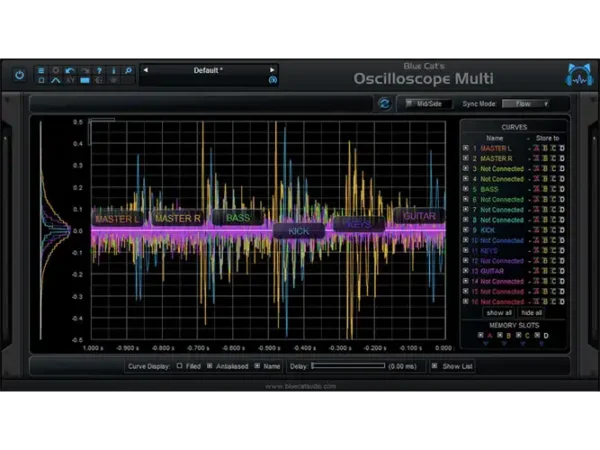Screen dimensions: 600x450
Task: Store MASTER L curve to slot A
Action: (x=536, y=148)
